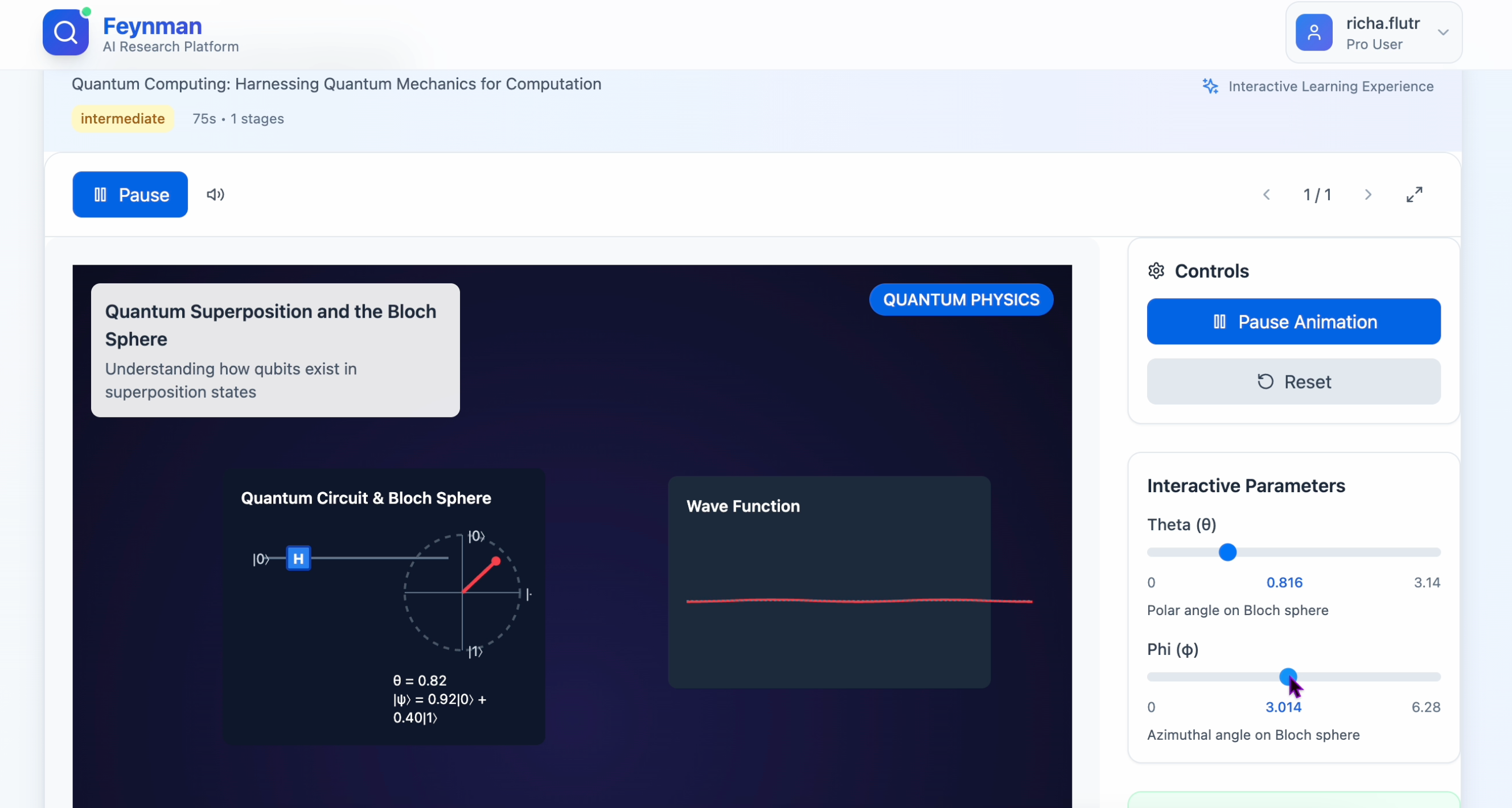Enter fullscreen with the expand arrows icon

coord(1414,194)
